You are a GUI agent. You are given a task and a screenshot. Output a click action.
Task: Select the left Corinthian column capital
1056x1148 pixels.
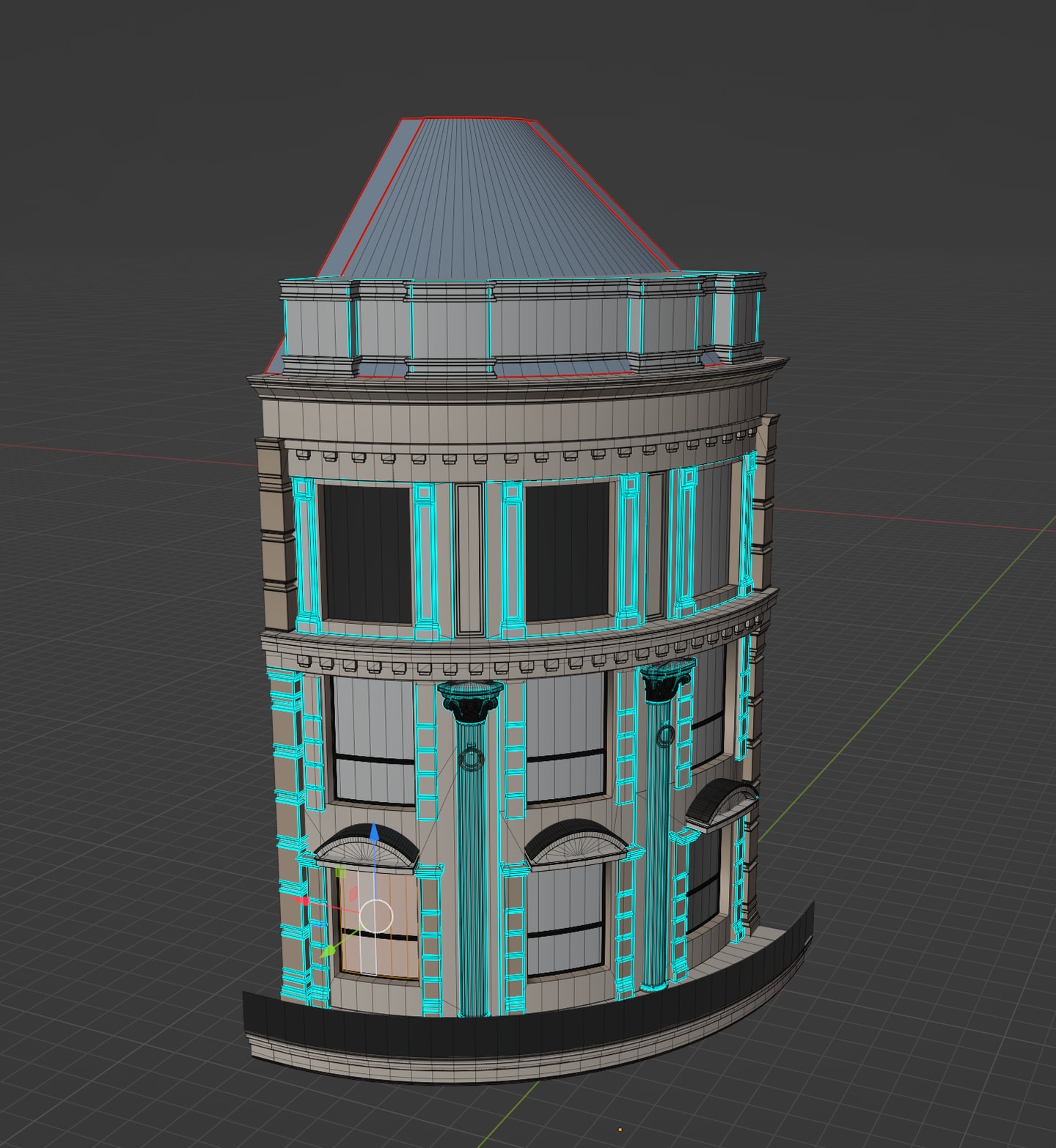coord(471,700)
